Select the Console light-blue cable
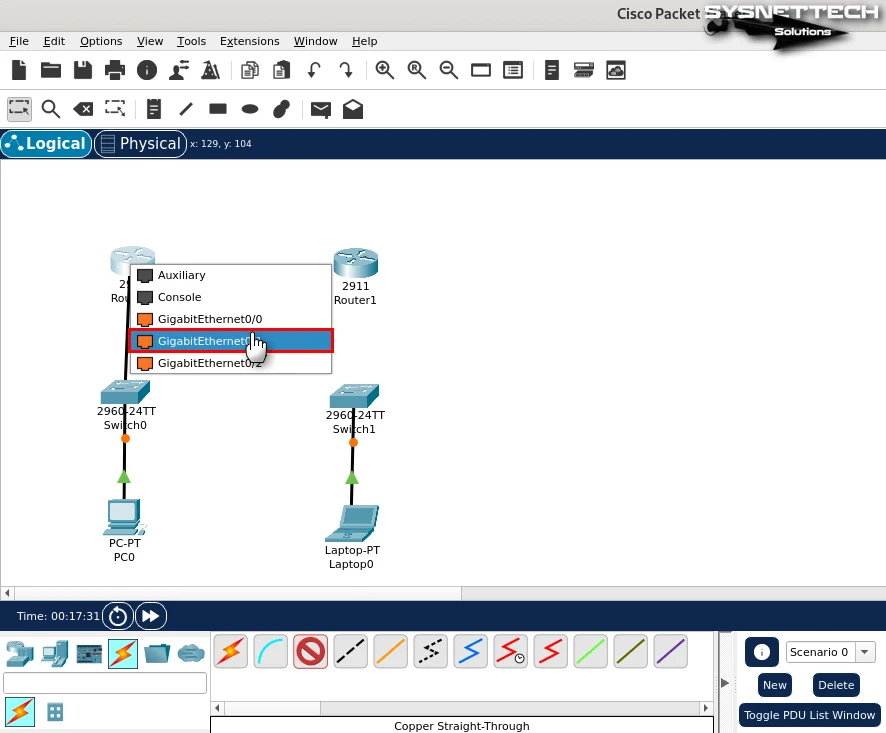 pos(270,652)
